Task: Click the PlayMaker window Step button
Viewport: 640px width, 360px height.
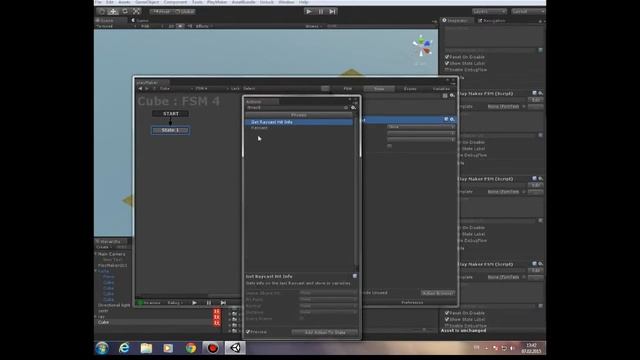Action: tap(223, 303)
